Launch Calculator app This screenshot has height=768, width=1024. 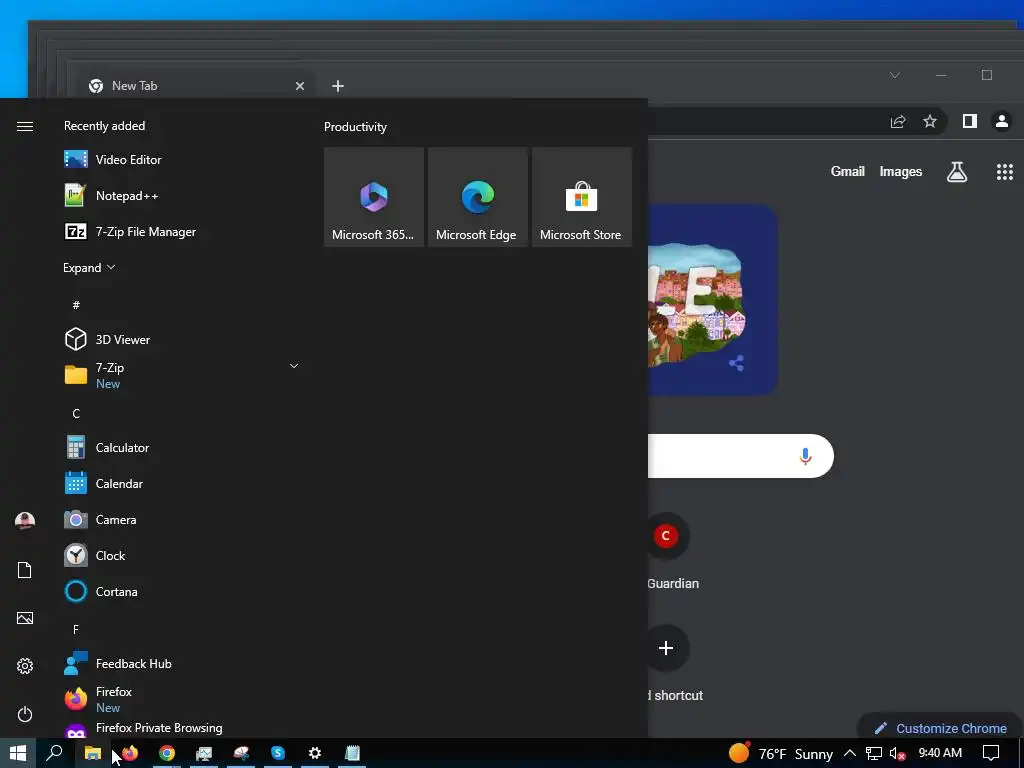tap(183, 447)
